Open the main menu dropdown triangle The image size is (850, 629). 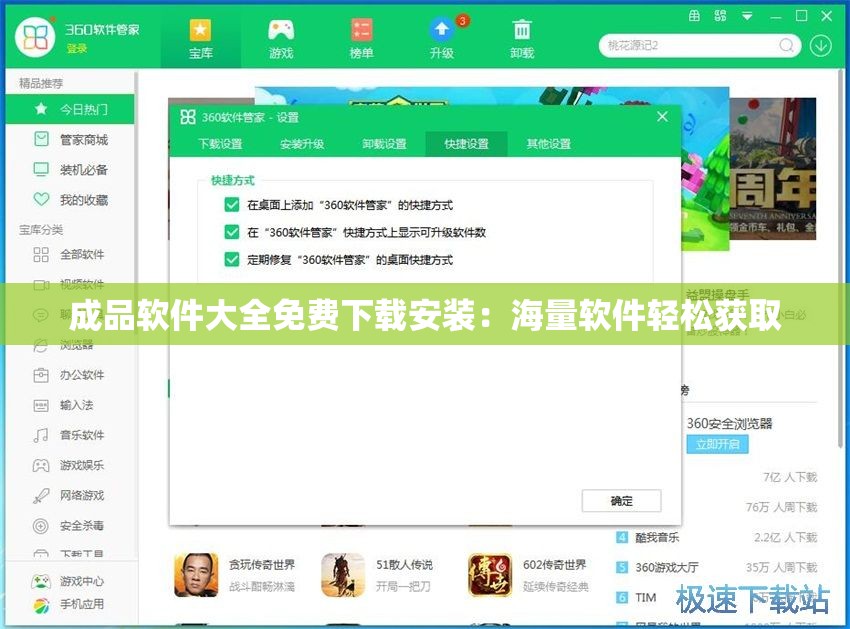747,17
